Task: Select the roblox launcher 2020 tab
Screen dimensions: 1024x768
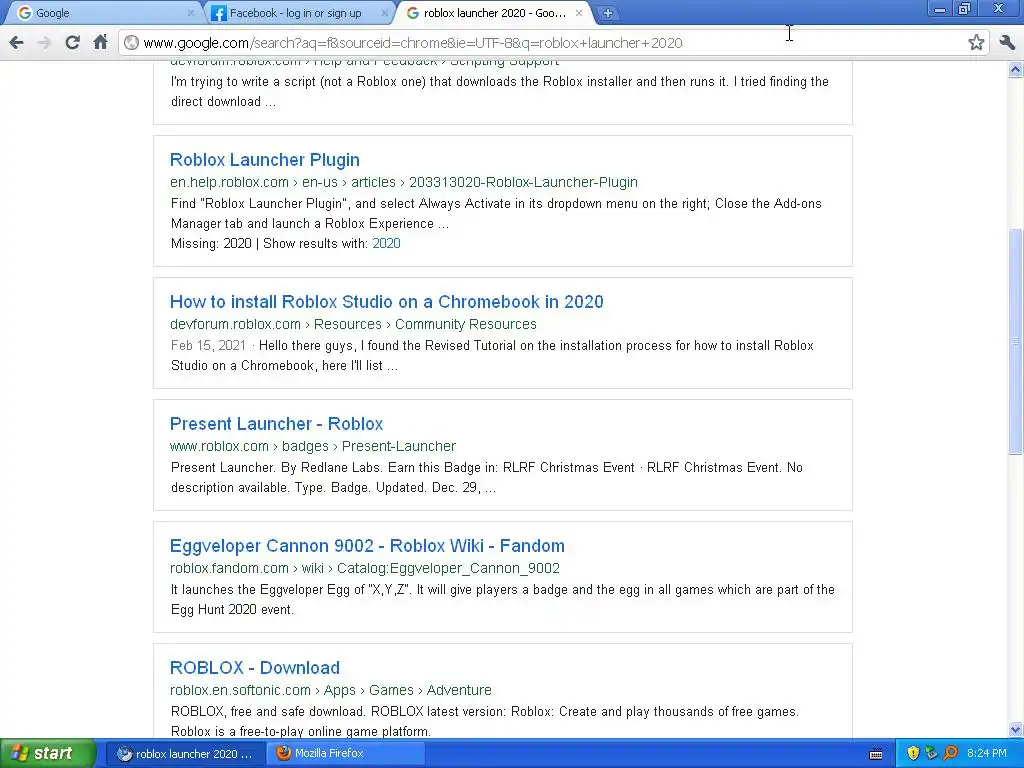Action: 493,13
